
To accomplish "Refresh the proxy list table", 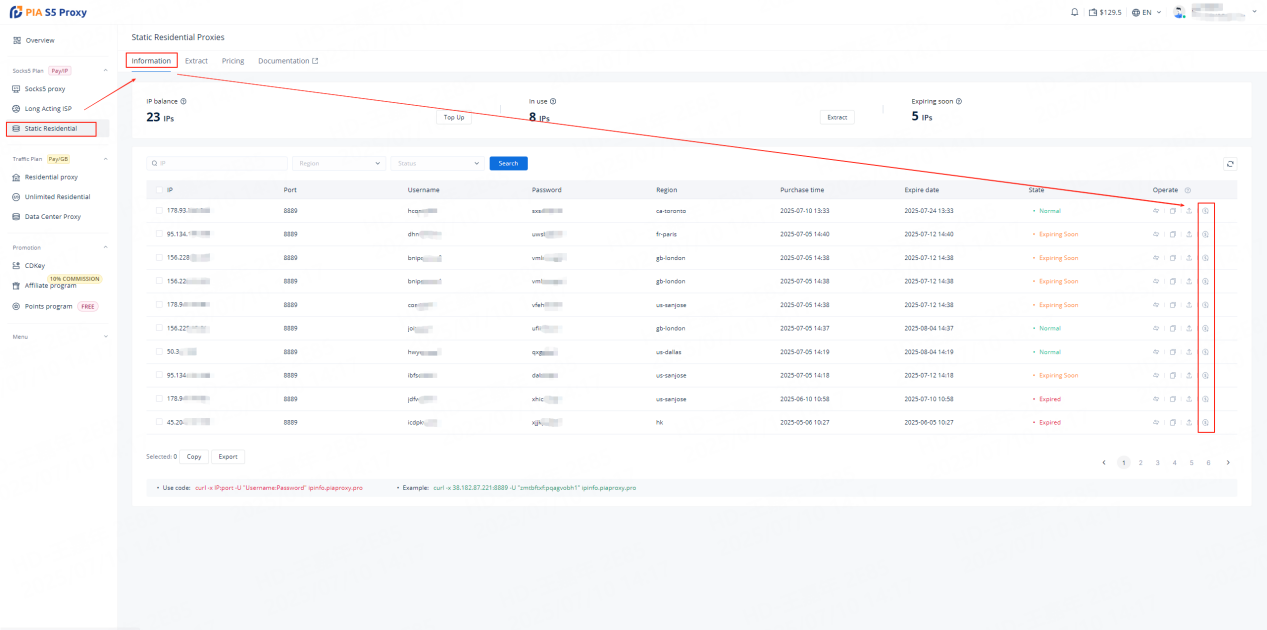I will (1229, 164).
